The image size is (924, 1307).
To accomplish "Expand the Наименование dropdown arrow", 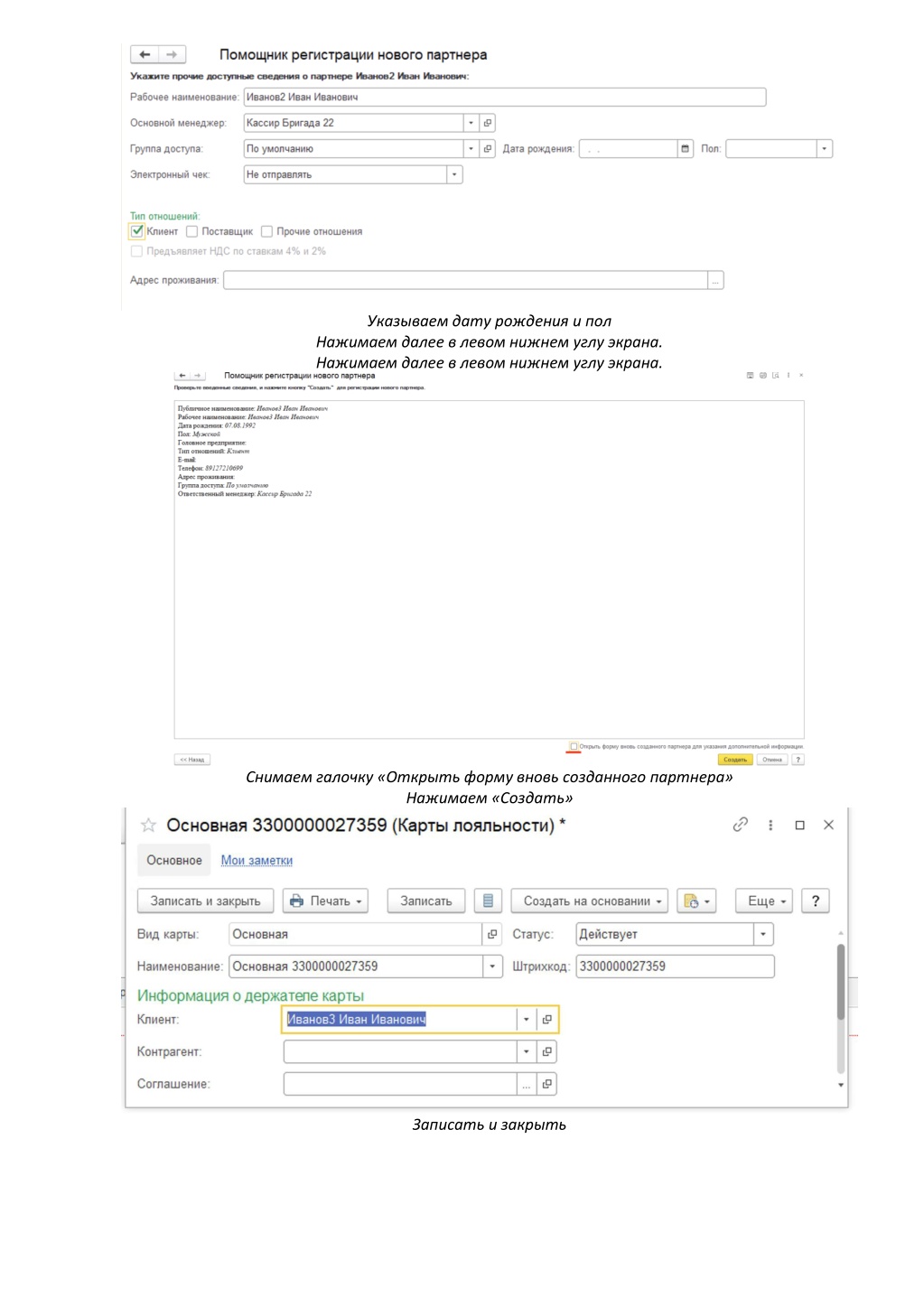I will coord(492,966).
